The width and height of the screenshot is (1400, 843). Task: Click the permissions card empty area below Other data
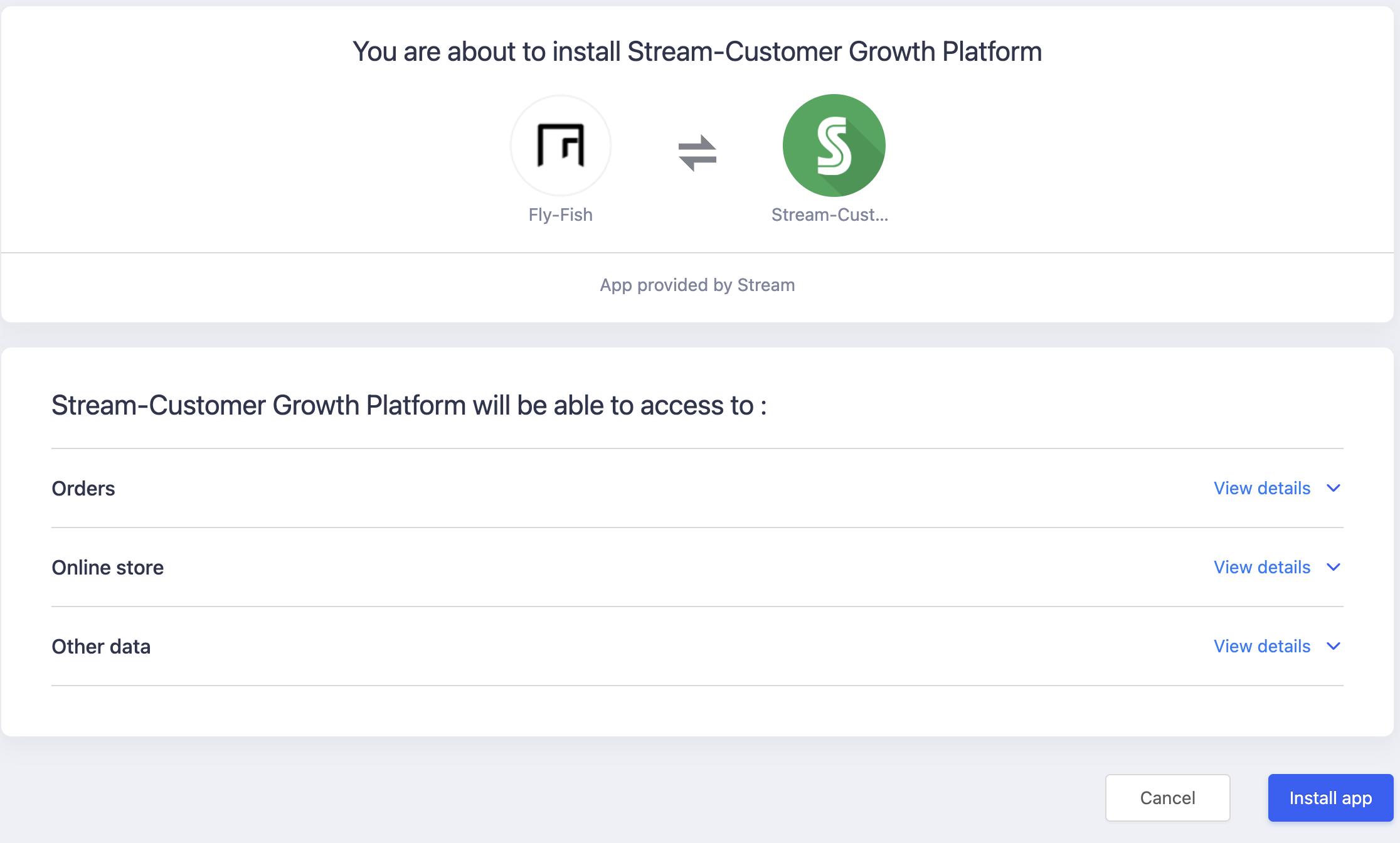[x=697, y=711]
